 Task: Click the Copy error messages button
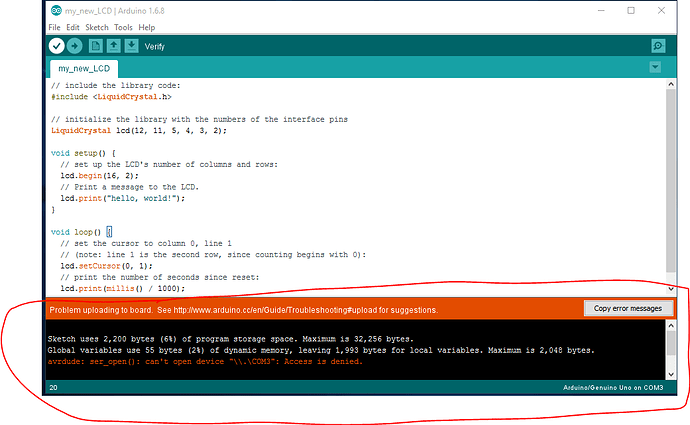click(x=628, y=308)
